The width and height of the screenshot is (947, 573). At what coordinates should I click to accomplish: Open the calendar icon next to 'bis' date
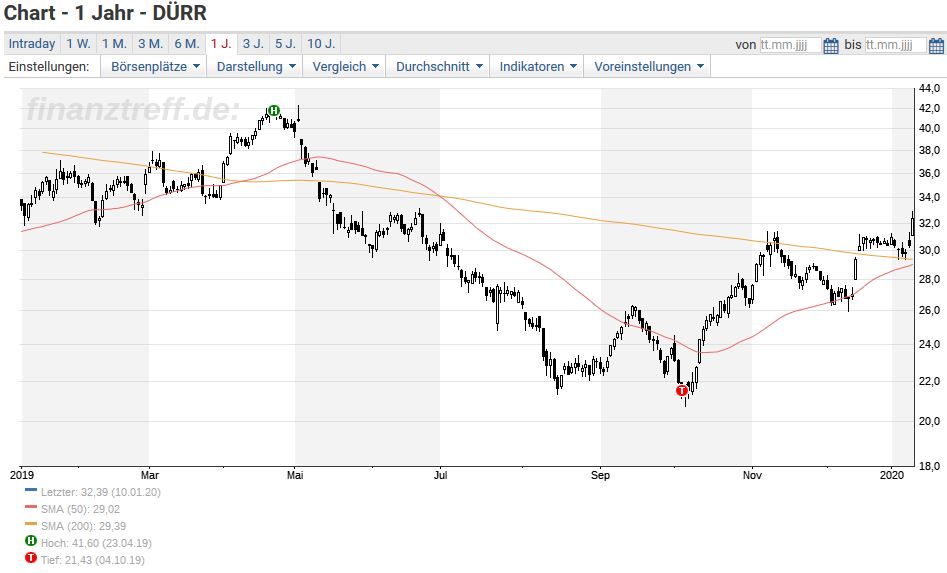click(936, 45)
